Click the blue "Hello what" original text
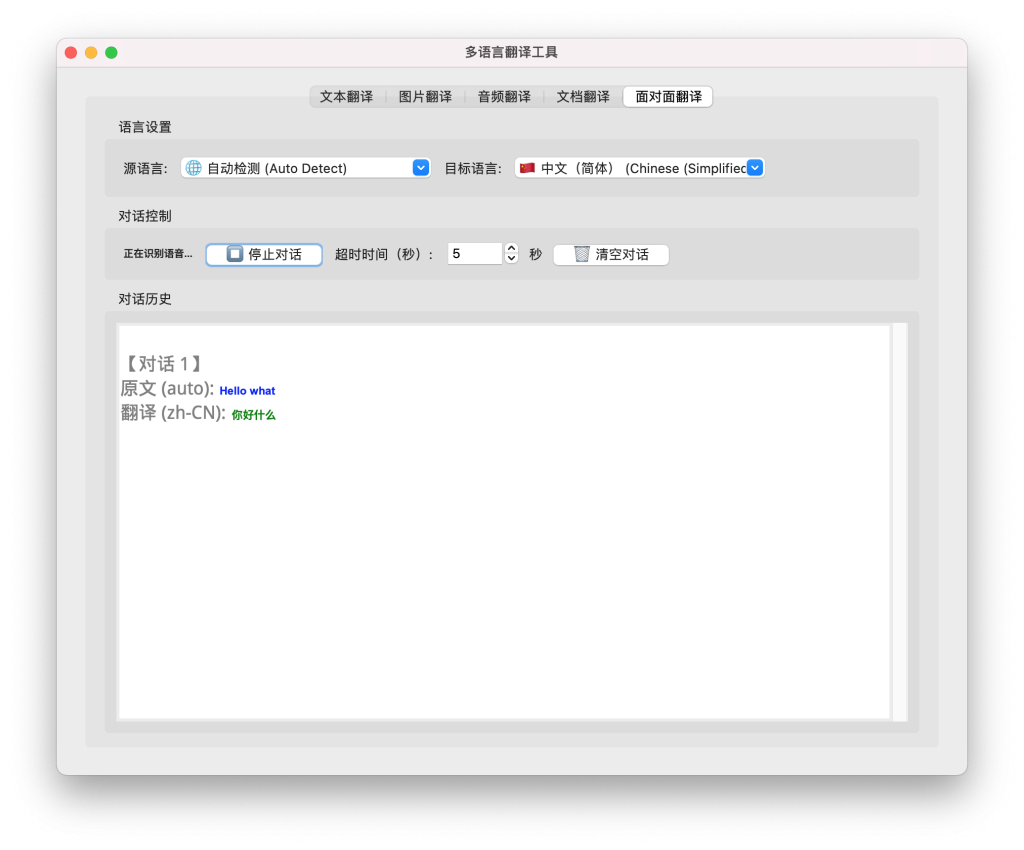 247,391
